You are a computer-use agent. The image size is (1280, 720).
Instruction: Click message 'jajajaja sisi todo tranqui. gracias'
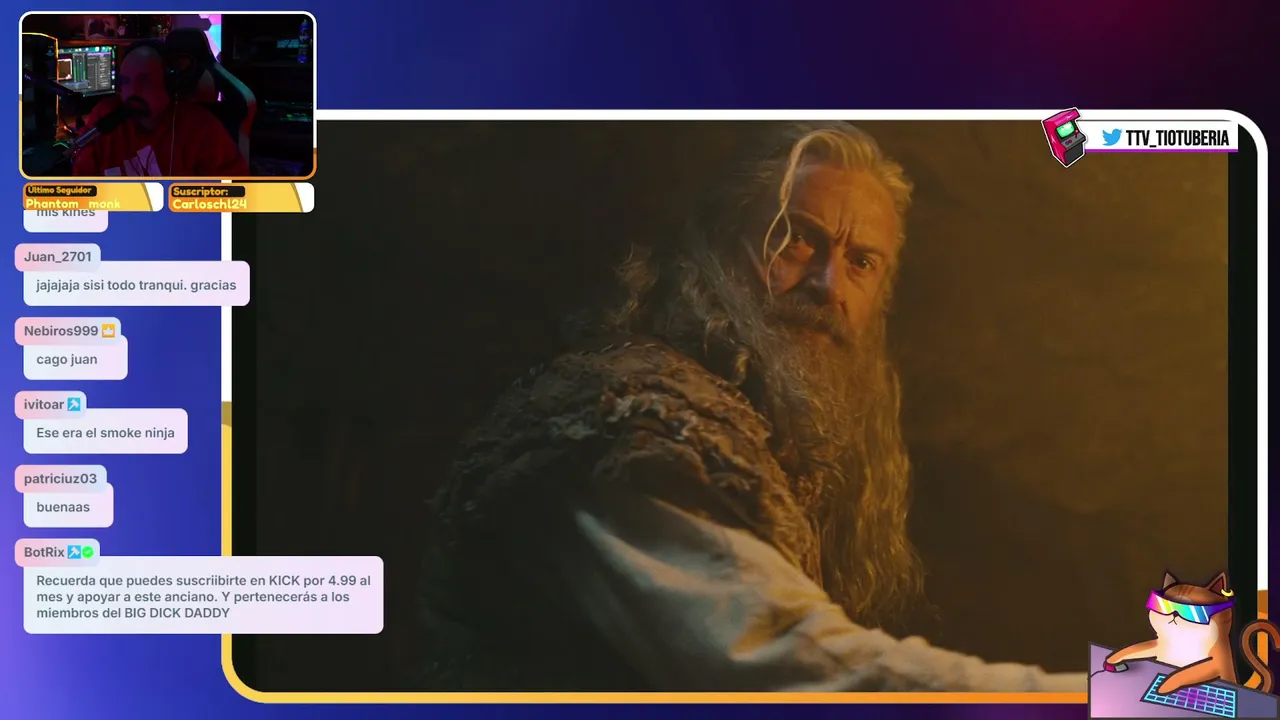point(136,285)
